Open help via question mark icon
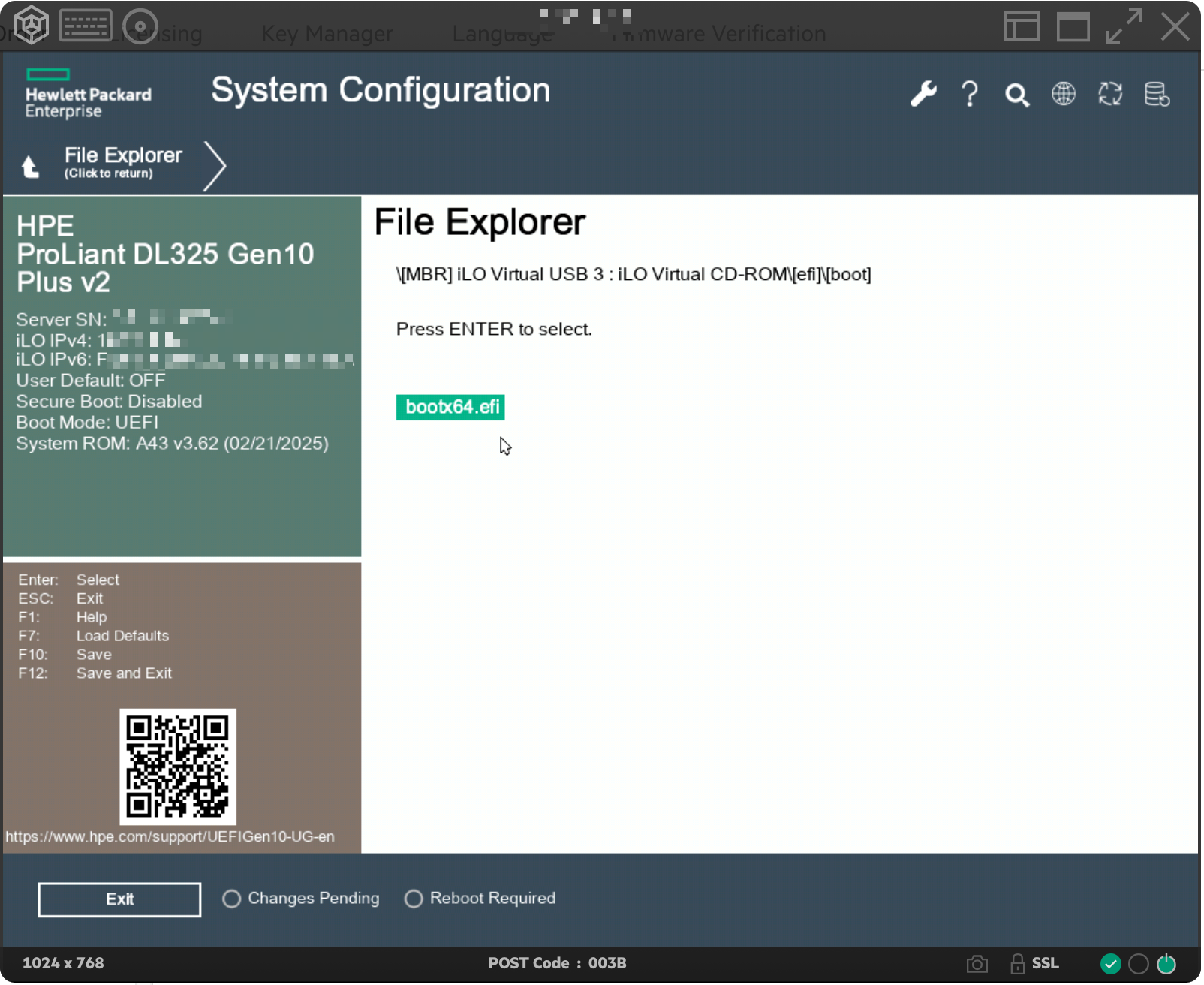The height and width of the screenshot is (985, 1204). pyautogui.click(x=970, y=94)
